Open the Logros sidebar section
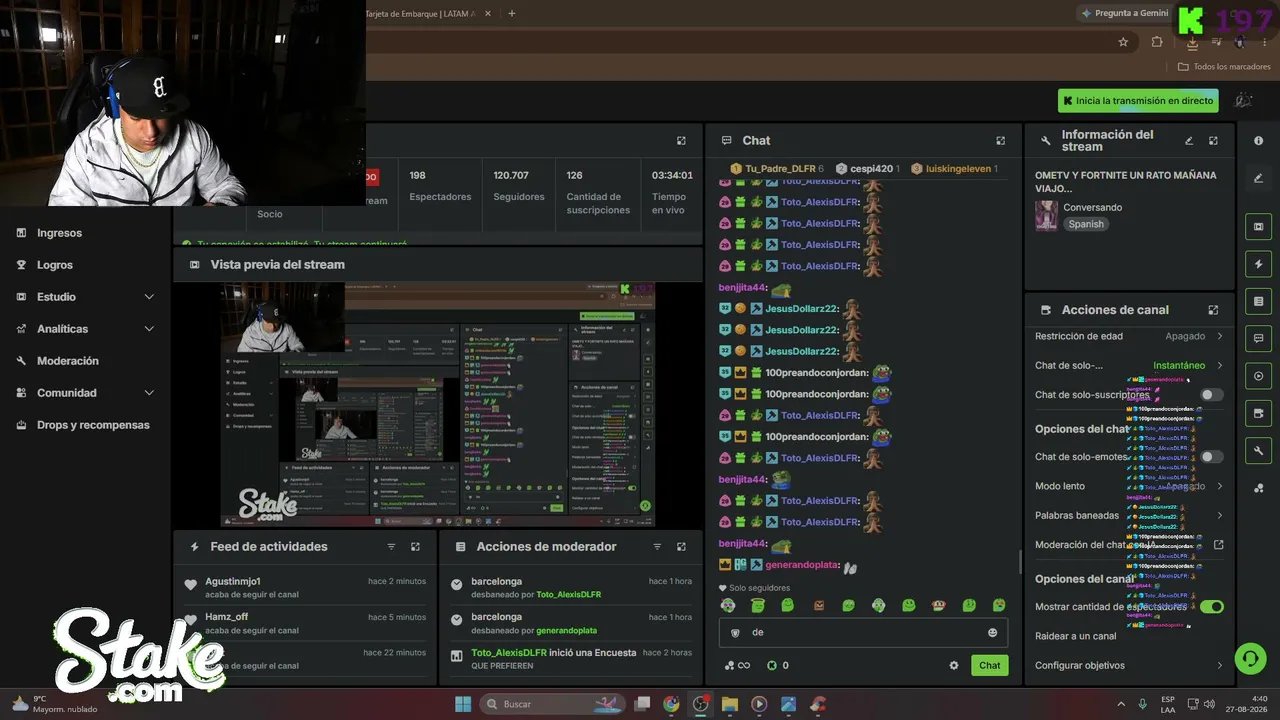Image resolution: width=1280 pixels, height=720 pixels. click(54, 265)
